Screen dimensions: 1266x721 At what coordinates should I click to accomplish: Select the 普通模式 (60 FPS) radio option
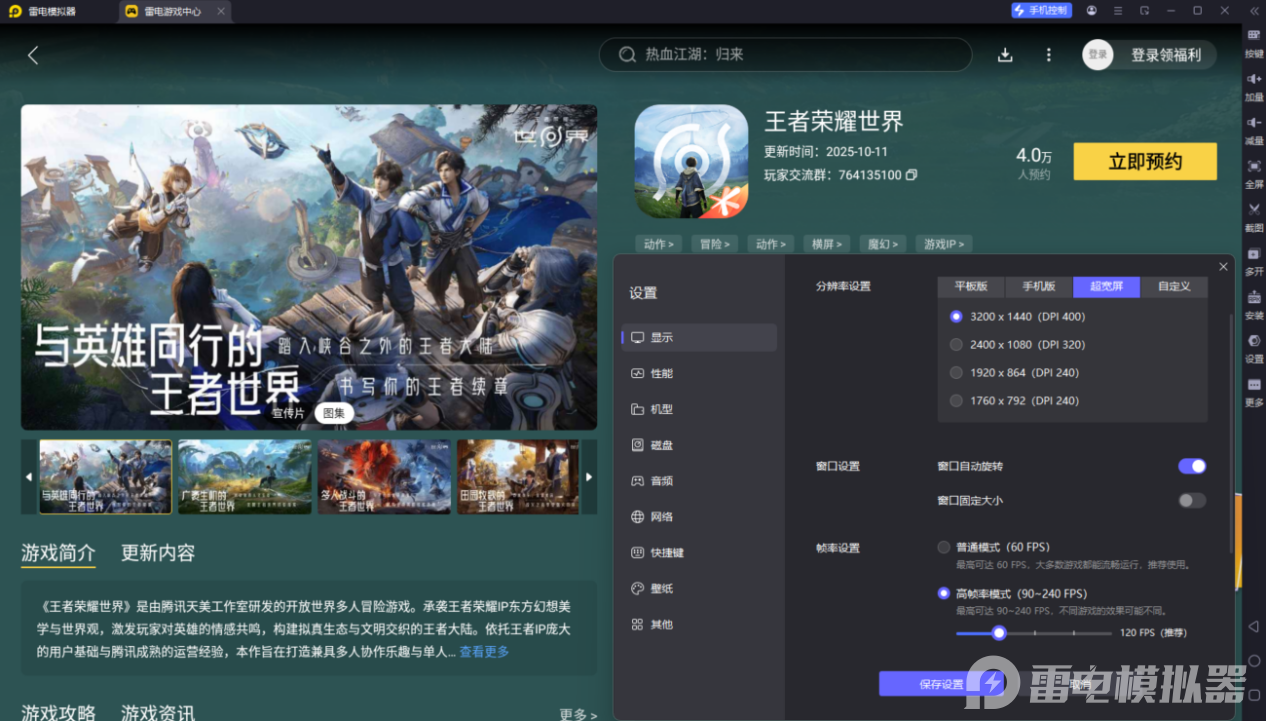point(943,547)
